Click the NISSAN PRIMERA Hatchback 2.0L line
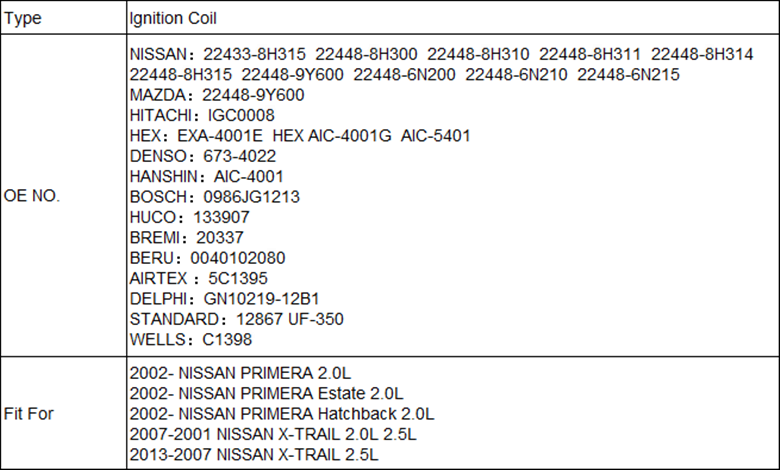Image resolution: width=780 pixels, height=470 pixels. coord(282,414)
